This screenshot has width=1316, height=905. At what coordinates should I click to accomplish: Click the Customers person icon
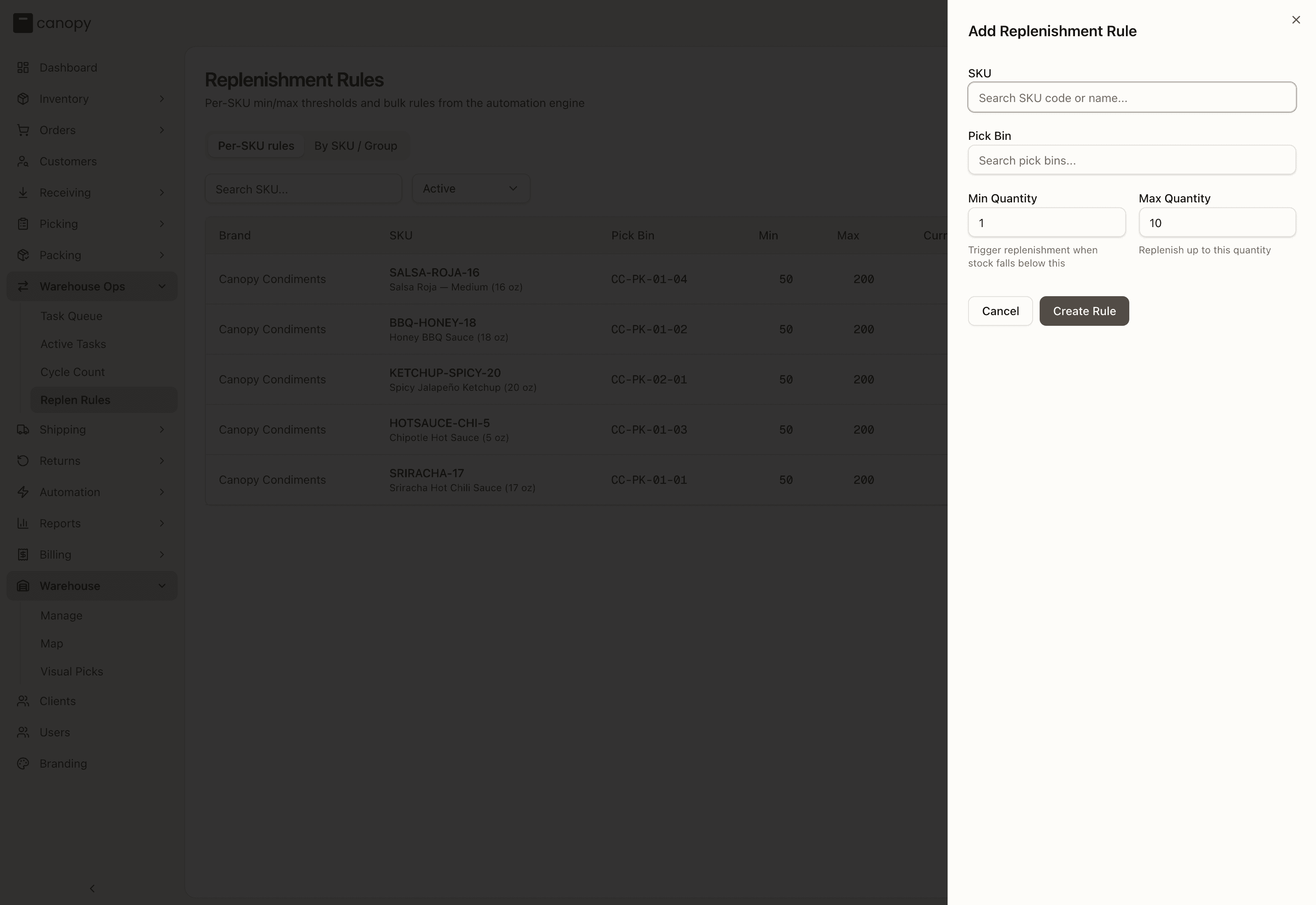tap(23, 161)
